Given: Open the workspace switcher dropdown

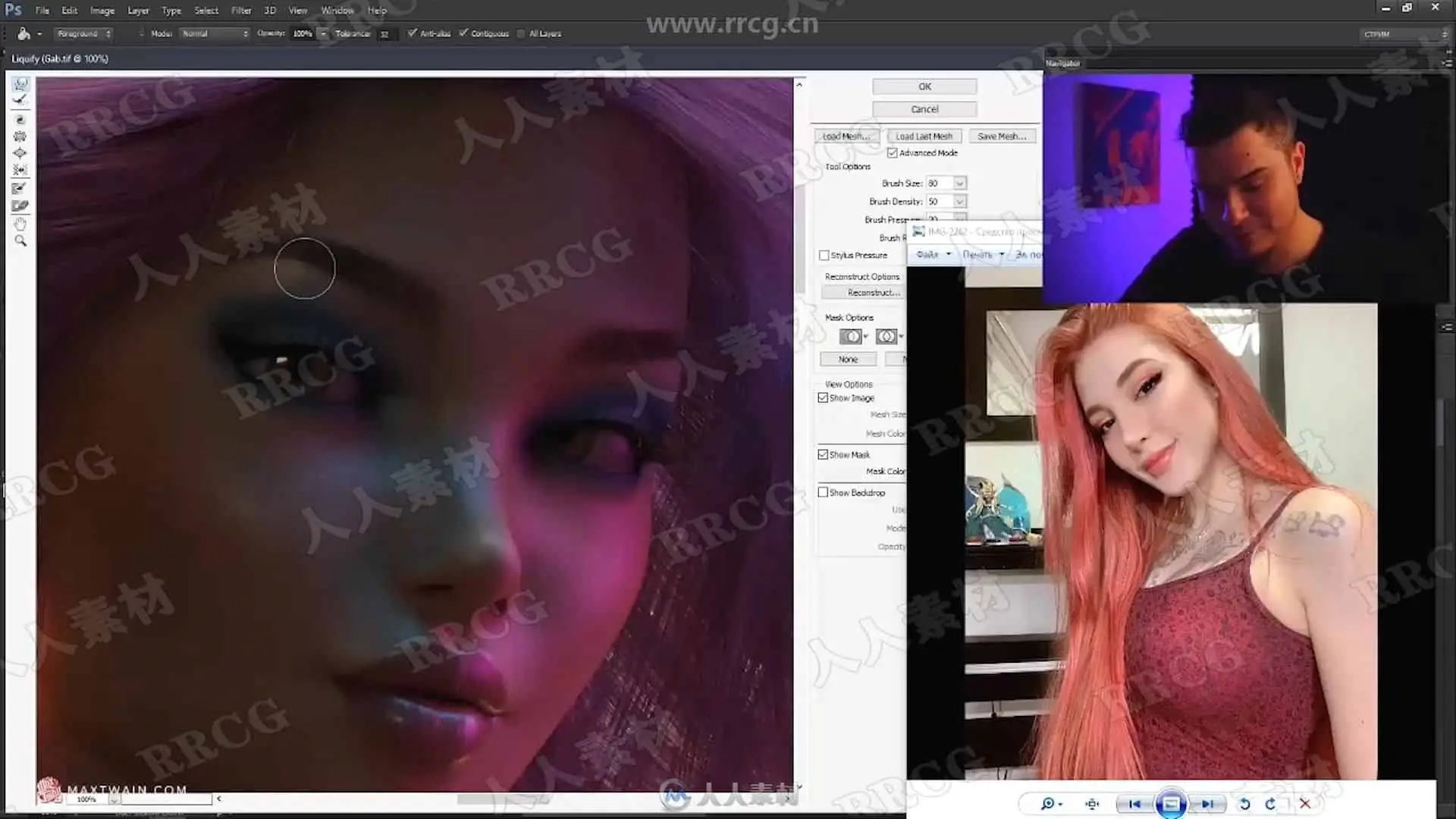Looking at the screenshot, I should pos(1404,34).
